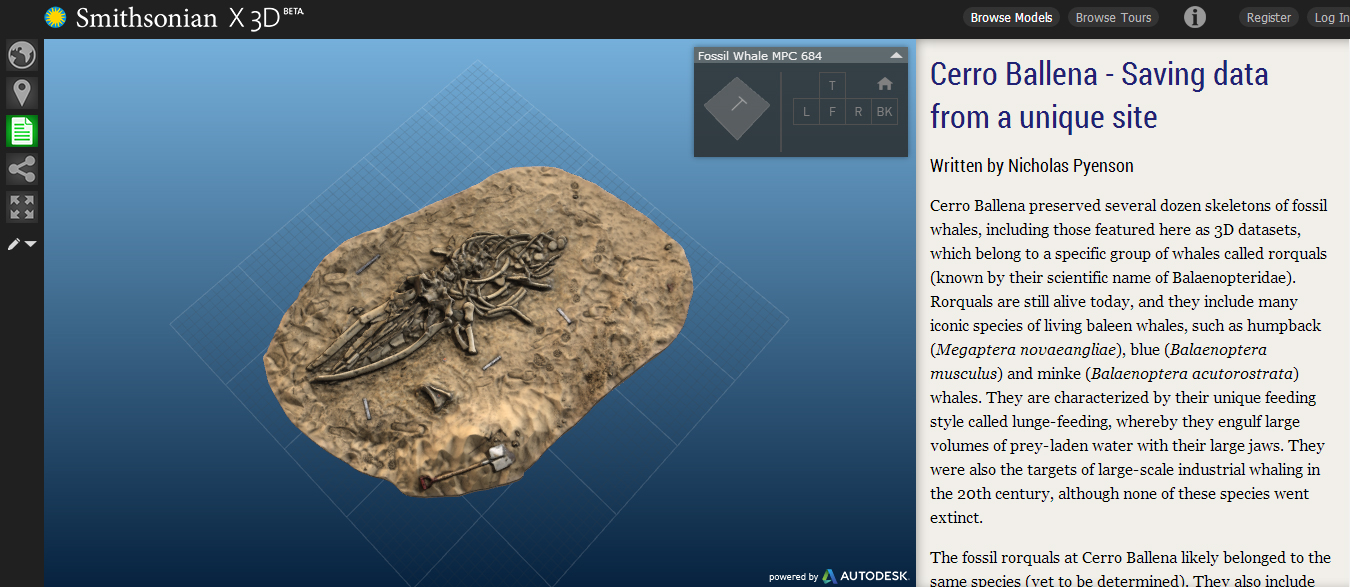Click the 'Written by Nicholas Pyenson' text
This screenshot has height=587, width=1350.
[1031, 166]
